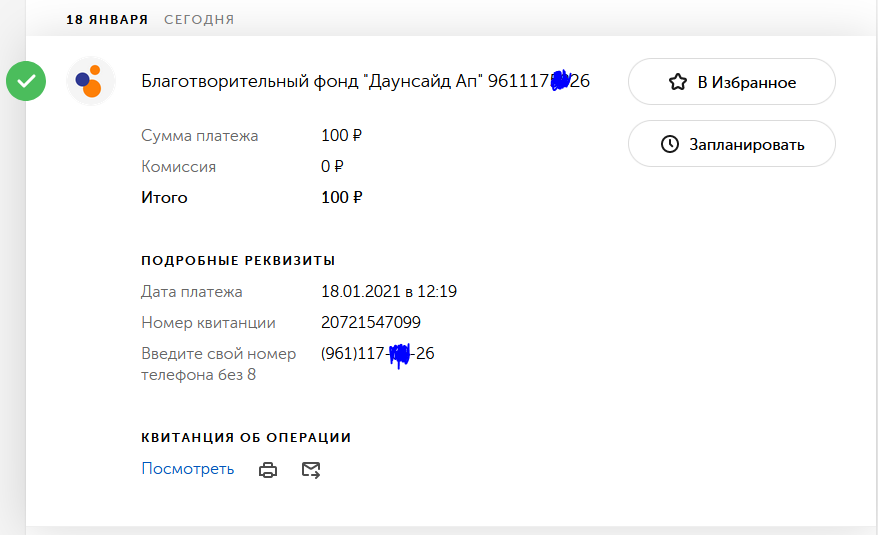The image size is (878, 535).
Task: Click the phone number in payment details
Action: pyautogui.click(x=377, y=354)
